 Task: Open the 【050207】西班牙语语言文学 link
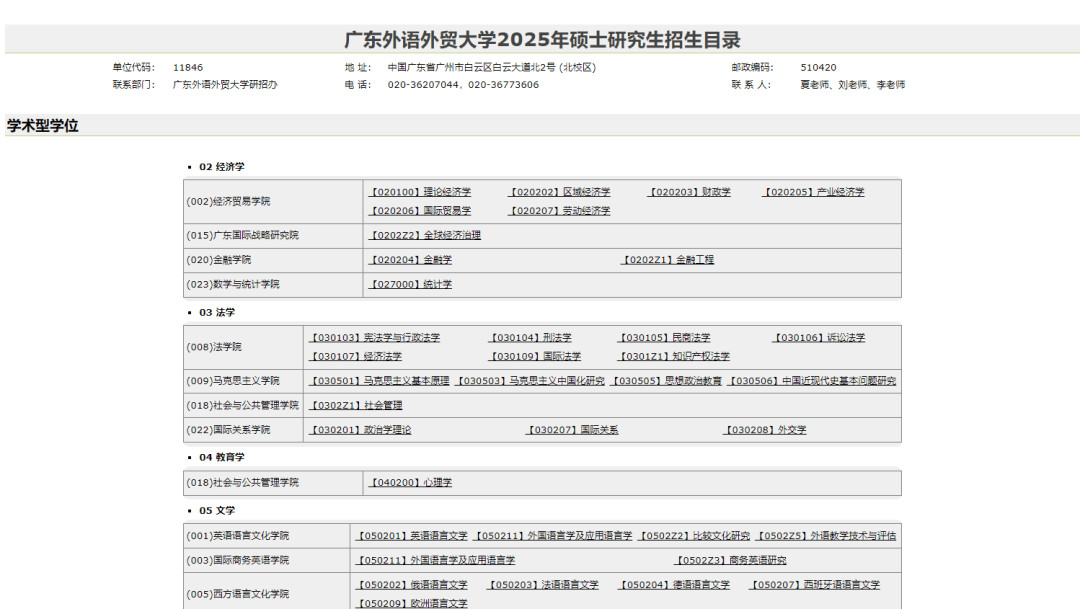tap(814, 585)
